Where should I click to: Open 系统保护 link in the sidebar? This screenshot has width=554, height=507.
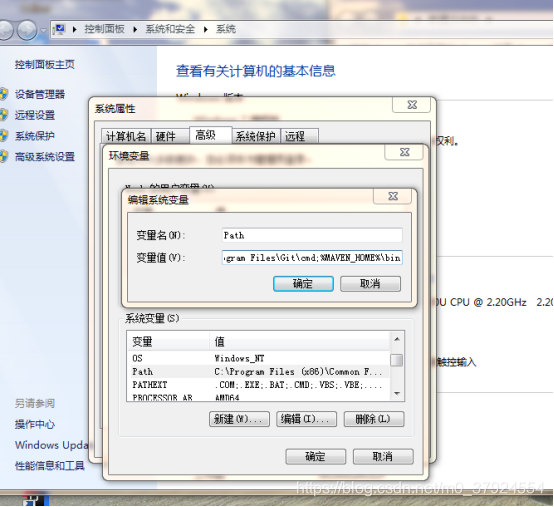tap(35, 136)
